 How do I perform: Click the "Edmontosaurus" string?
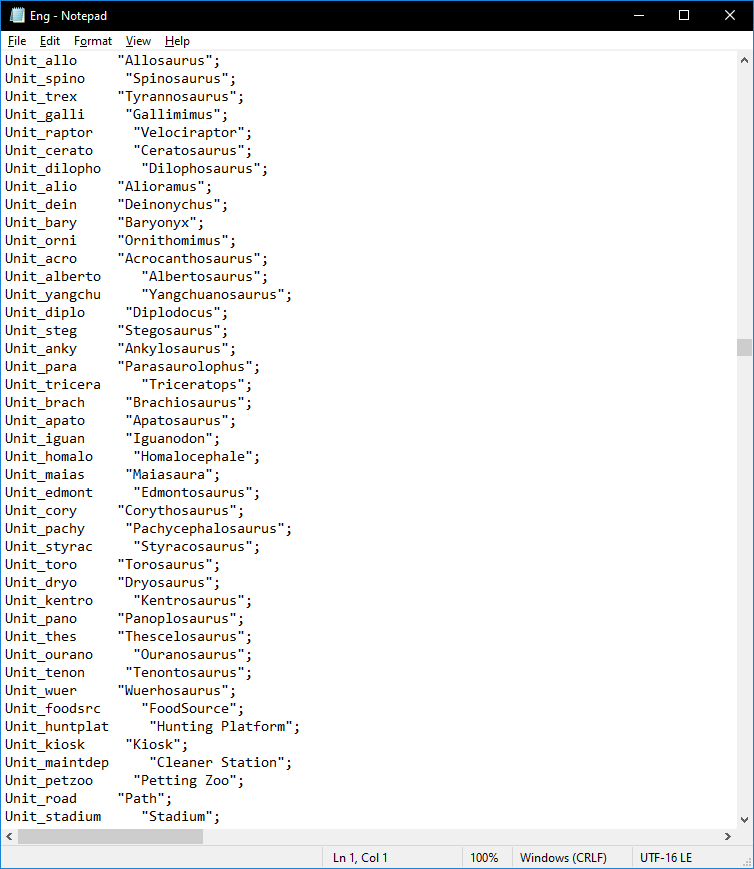(x=196, y=493)
